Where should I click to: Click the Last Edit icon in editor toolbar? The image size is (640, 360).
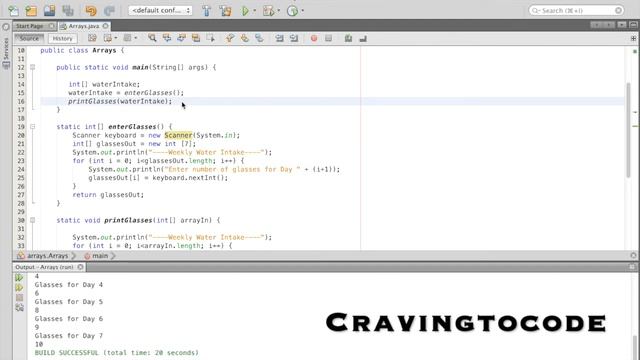pos(93,38)
